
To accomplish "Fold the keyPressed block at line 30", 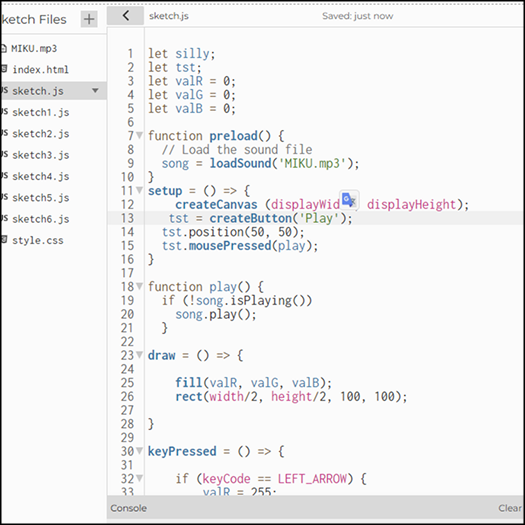I will coord(139,451).
